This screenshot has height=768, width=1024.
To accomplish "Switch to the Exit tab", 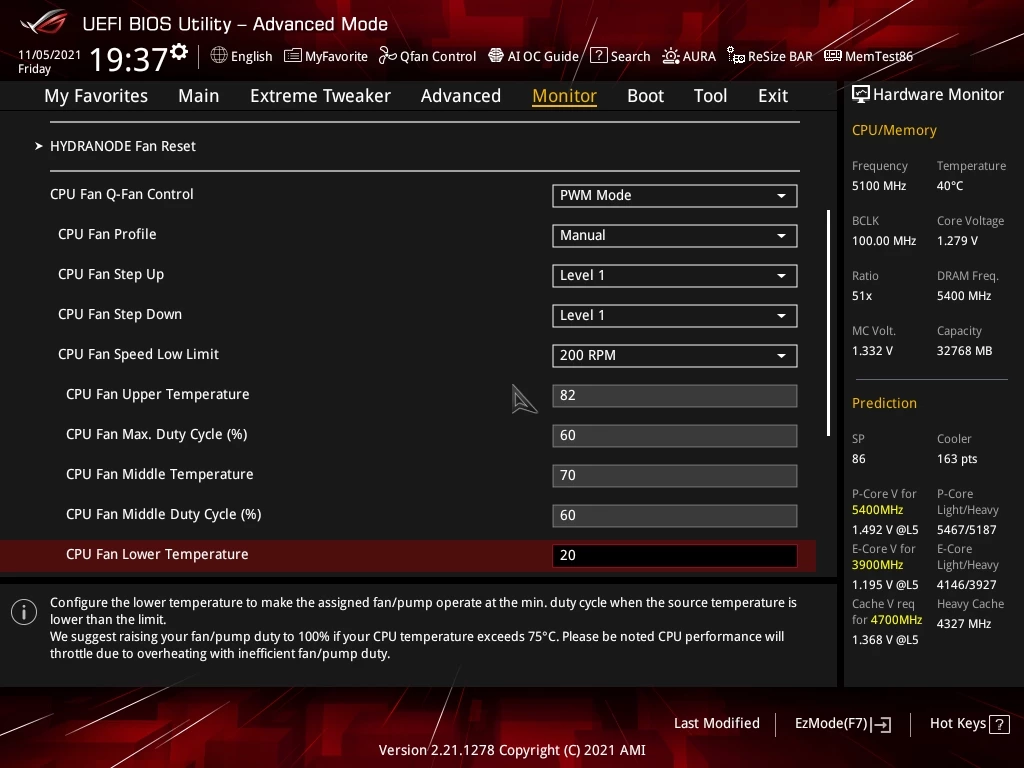I will pyautogui.click(x=773, y=96).
